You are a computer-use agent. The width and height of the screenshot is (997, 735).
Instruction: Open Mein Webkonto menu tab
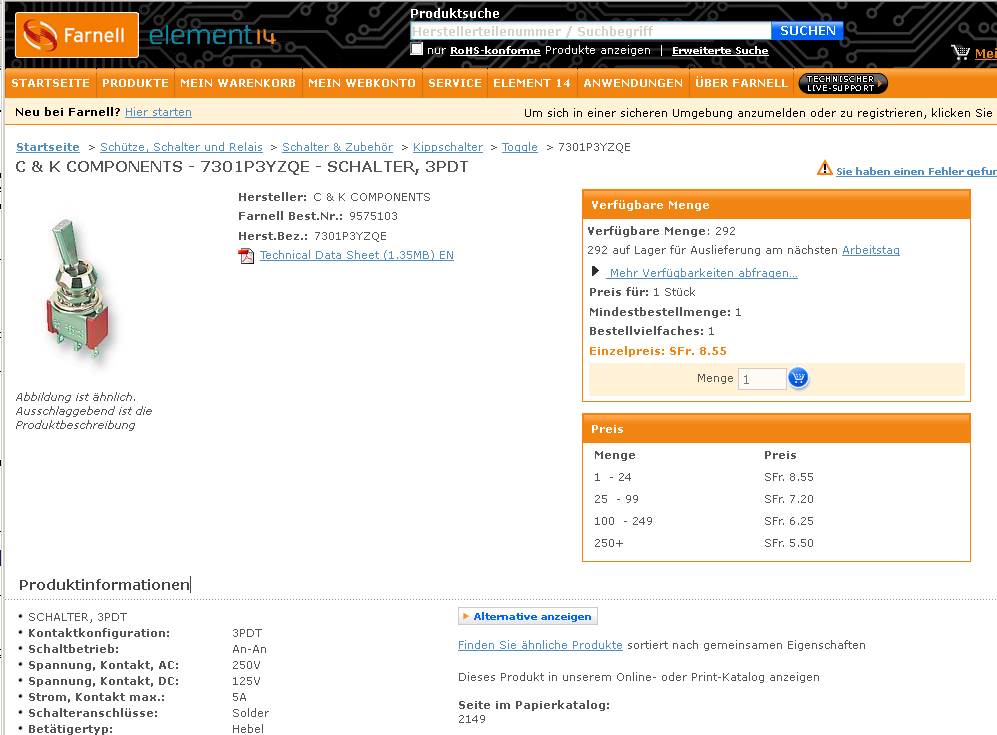(x=362, y=83)
